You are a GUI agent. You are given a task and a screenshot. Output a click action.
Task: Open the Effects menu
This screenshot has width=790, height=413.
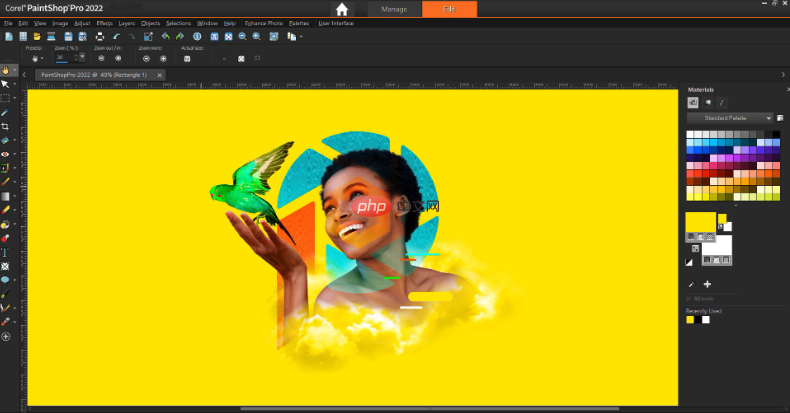pyautogui.click(x=104, y=23)
